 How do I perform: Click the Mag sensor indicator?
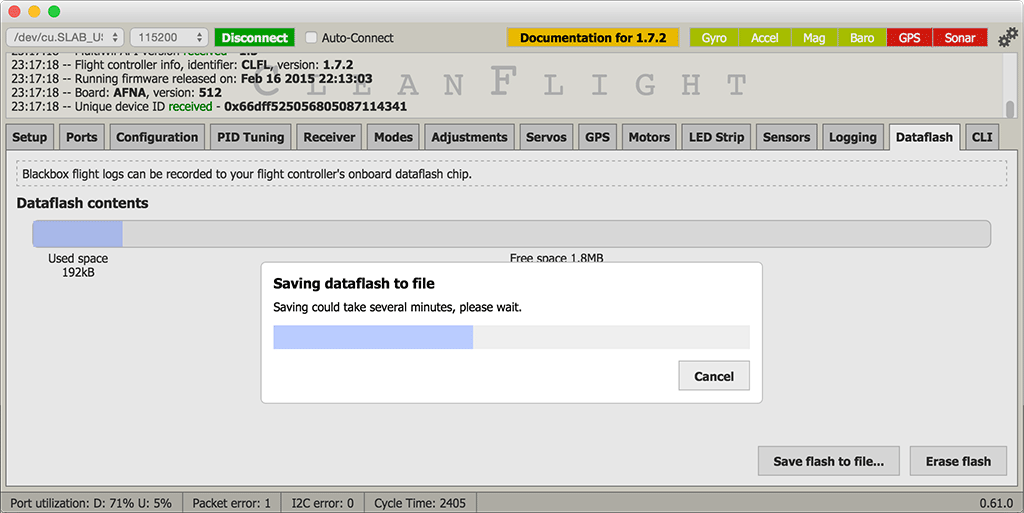pyautogui.click(x=814, y=38)
